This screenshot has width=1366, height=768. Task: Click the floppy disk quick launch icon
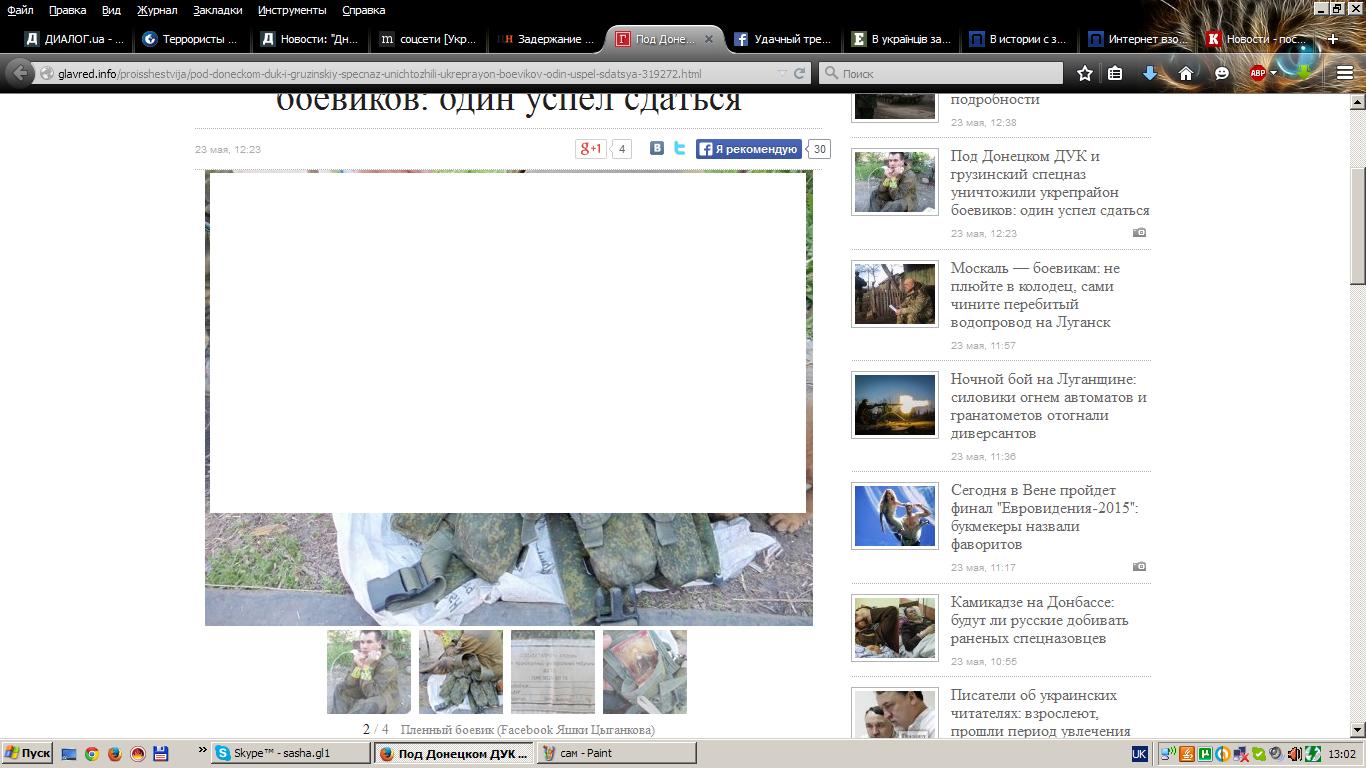pos(160,754)
